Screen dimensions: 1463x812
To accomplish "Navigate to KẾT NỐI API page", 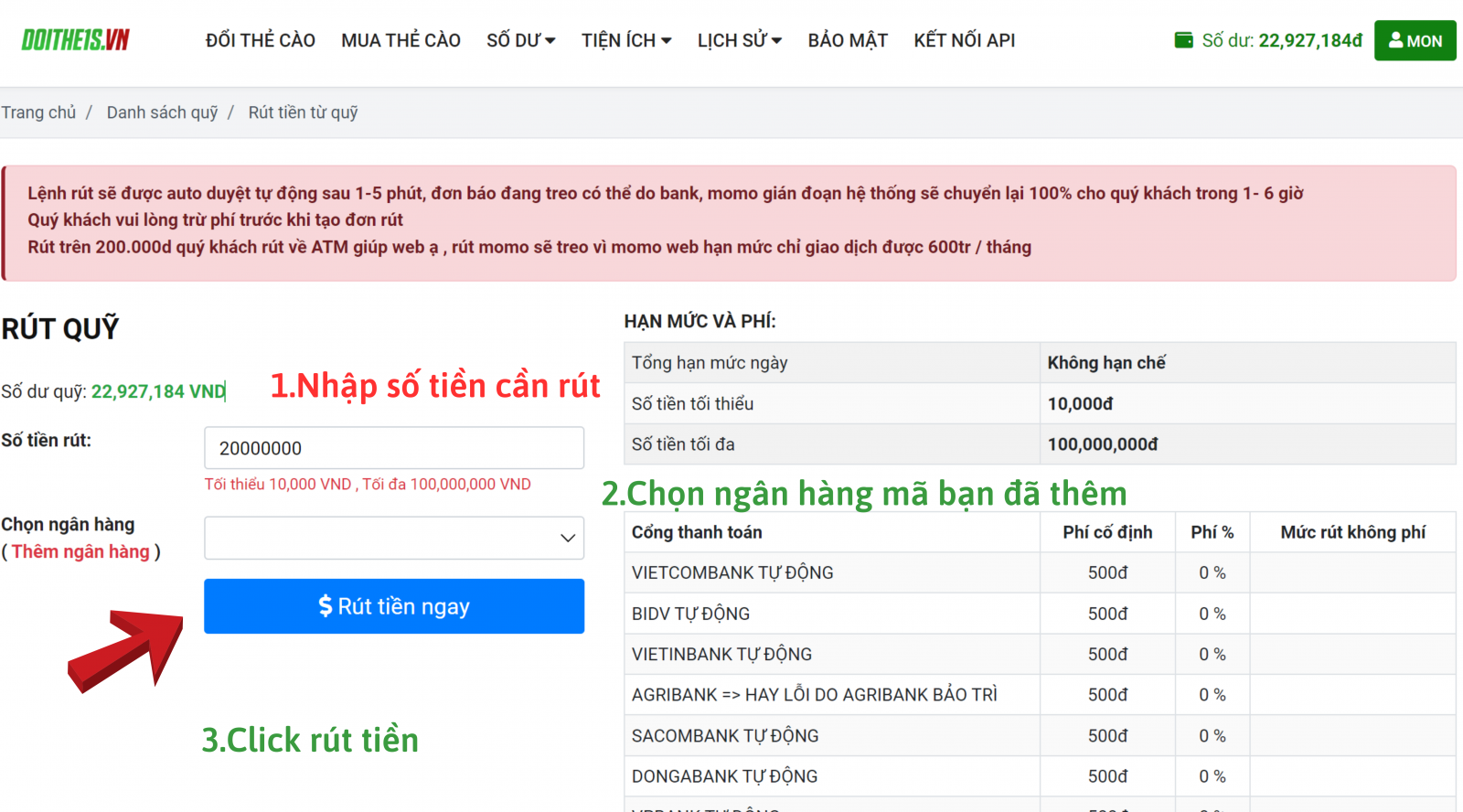I will coord(964,40).
